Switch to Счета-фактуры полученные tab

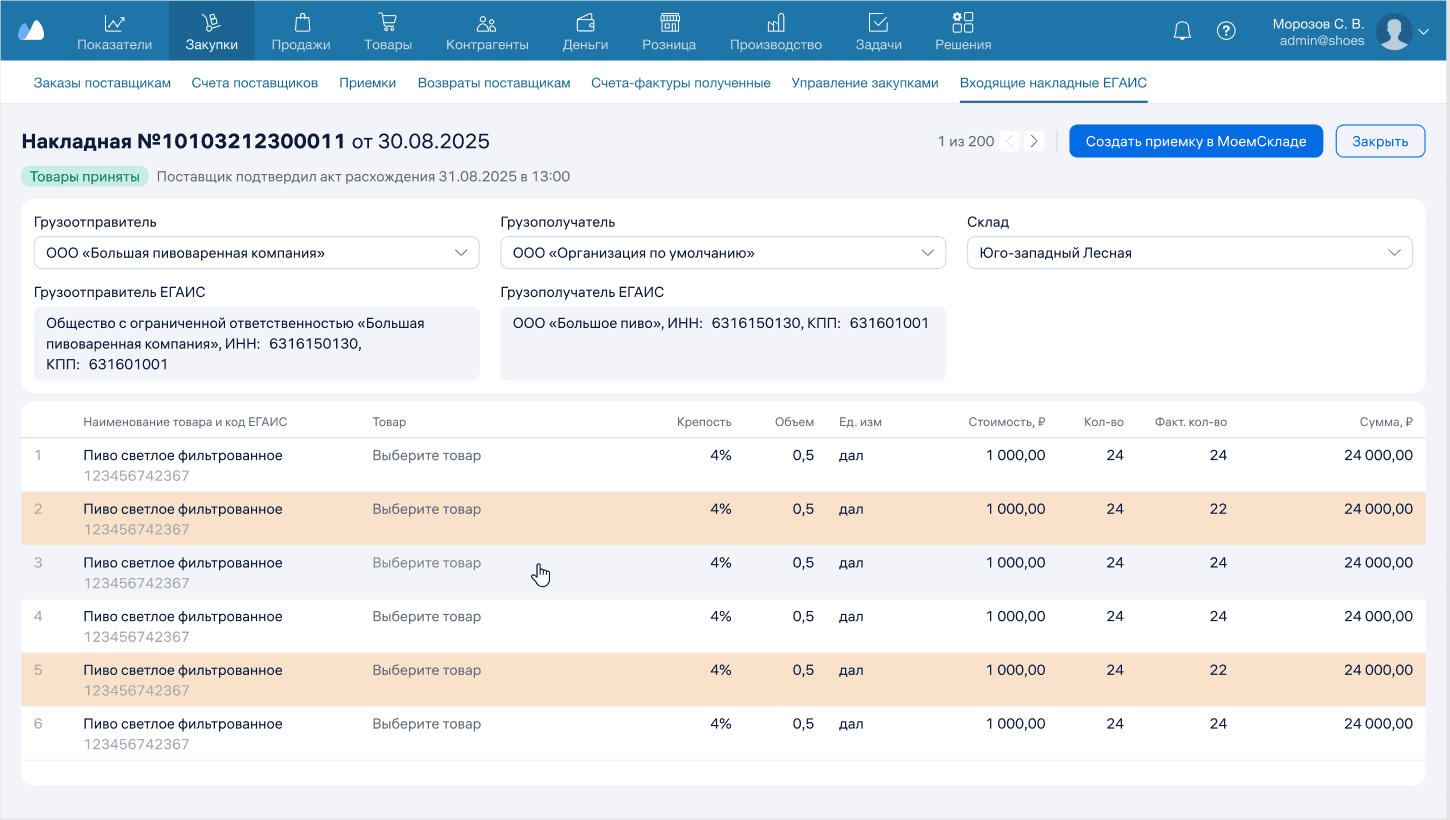pyautogui.click(x=680, y=83)
